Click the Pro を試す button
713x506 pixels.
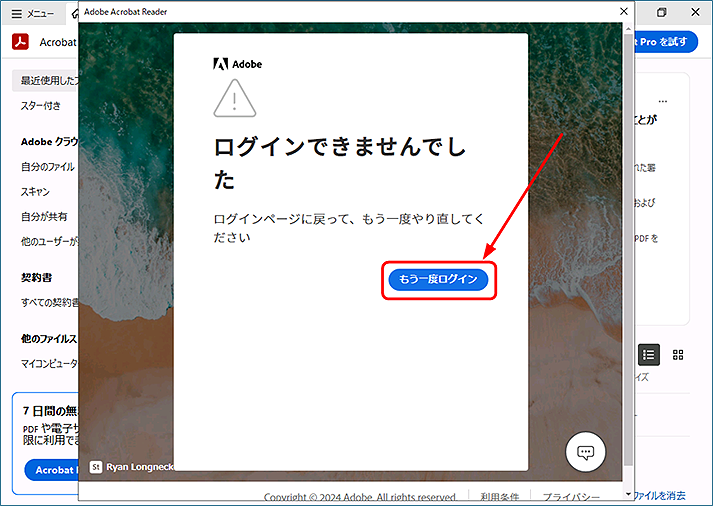(x=666, y=42)
